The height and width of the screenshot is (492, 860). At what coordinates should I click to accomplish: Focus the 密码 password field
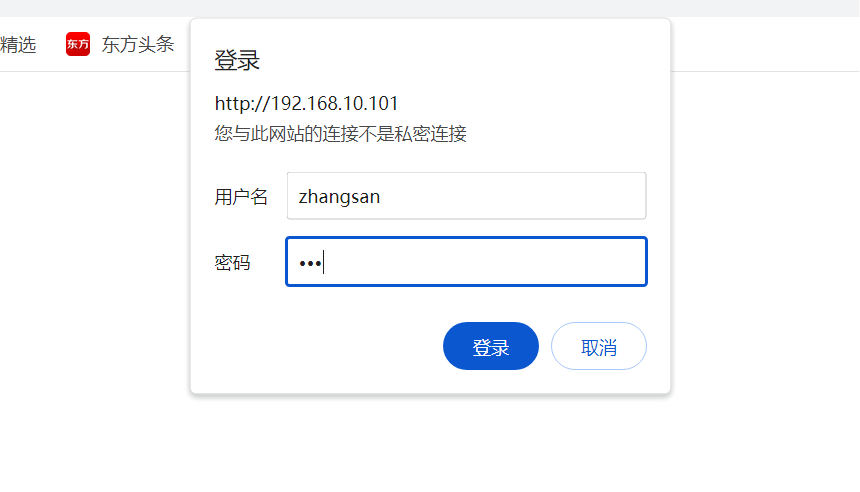coord(466,262)
